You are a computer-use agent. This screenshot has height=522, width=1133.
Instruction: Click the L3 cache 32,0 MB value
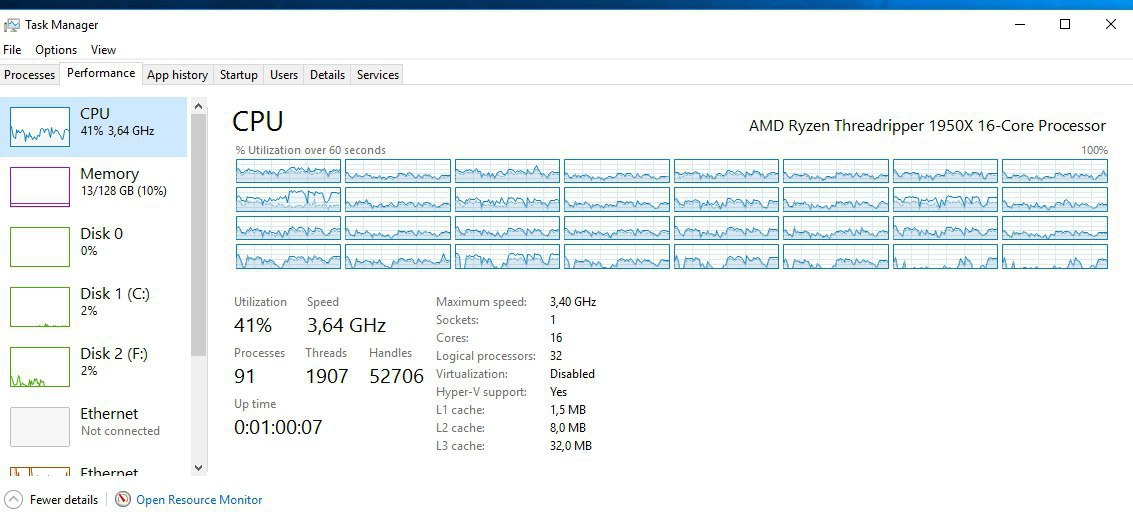(571, 446)
